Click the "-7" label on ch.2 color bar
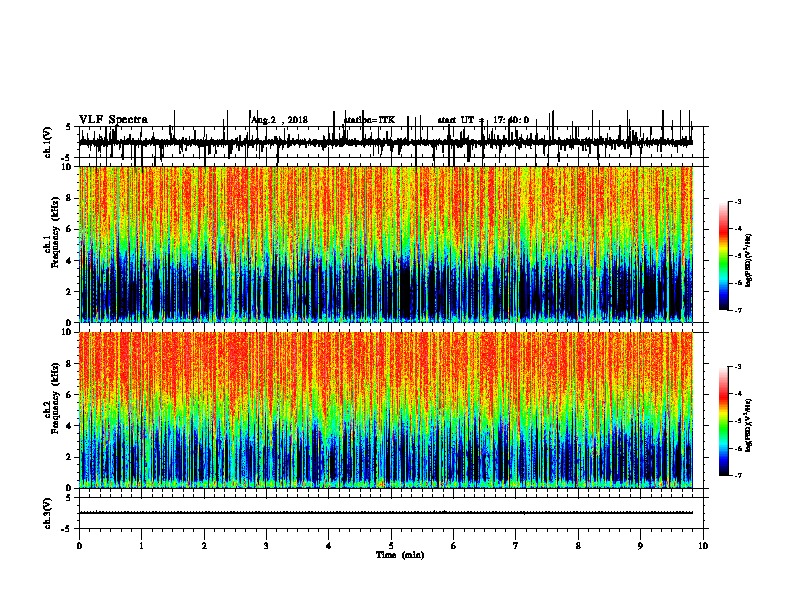Image resolution: width=792 pixels, height=612 pixels. click(x=737, y=476)
